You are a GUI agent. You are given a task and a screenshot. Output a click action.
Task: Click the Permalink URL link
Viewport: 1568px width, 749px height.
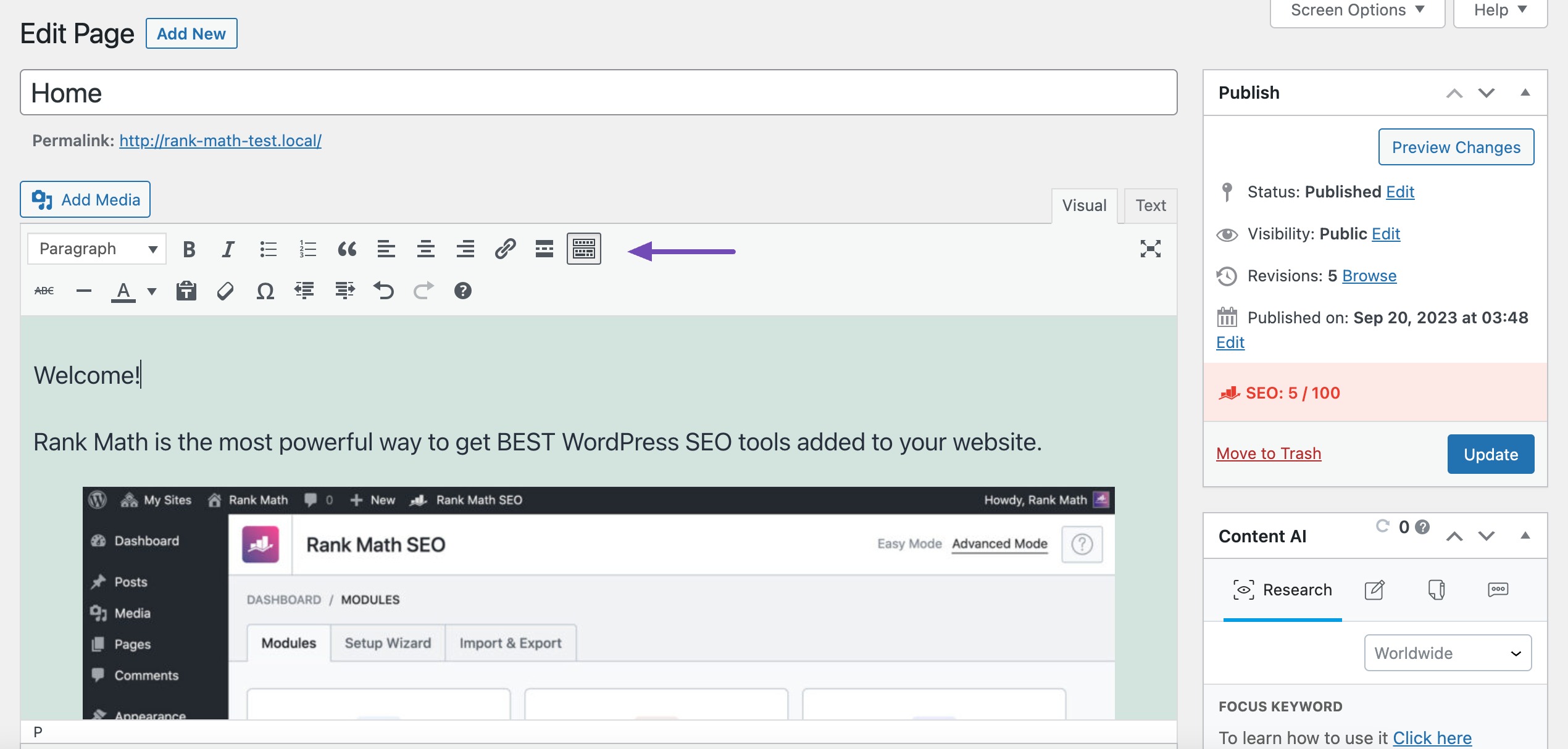(220, 139)
